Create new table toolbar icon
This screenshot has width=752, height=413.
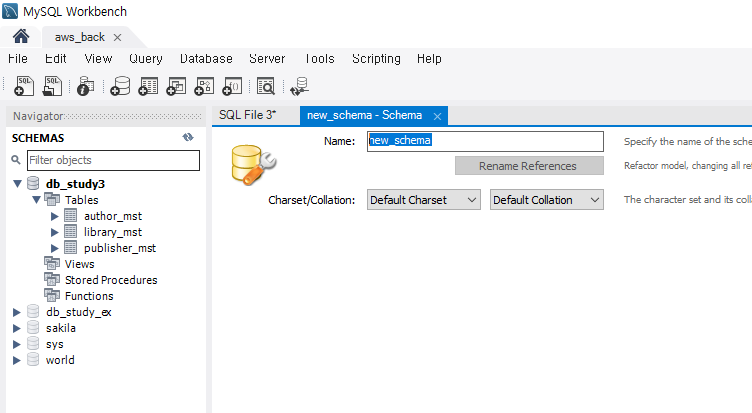coord(148,86)
